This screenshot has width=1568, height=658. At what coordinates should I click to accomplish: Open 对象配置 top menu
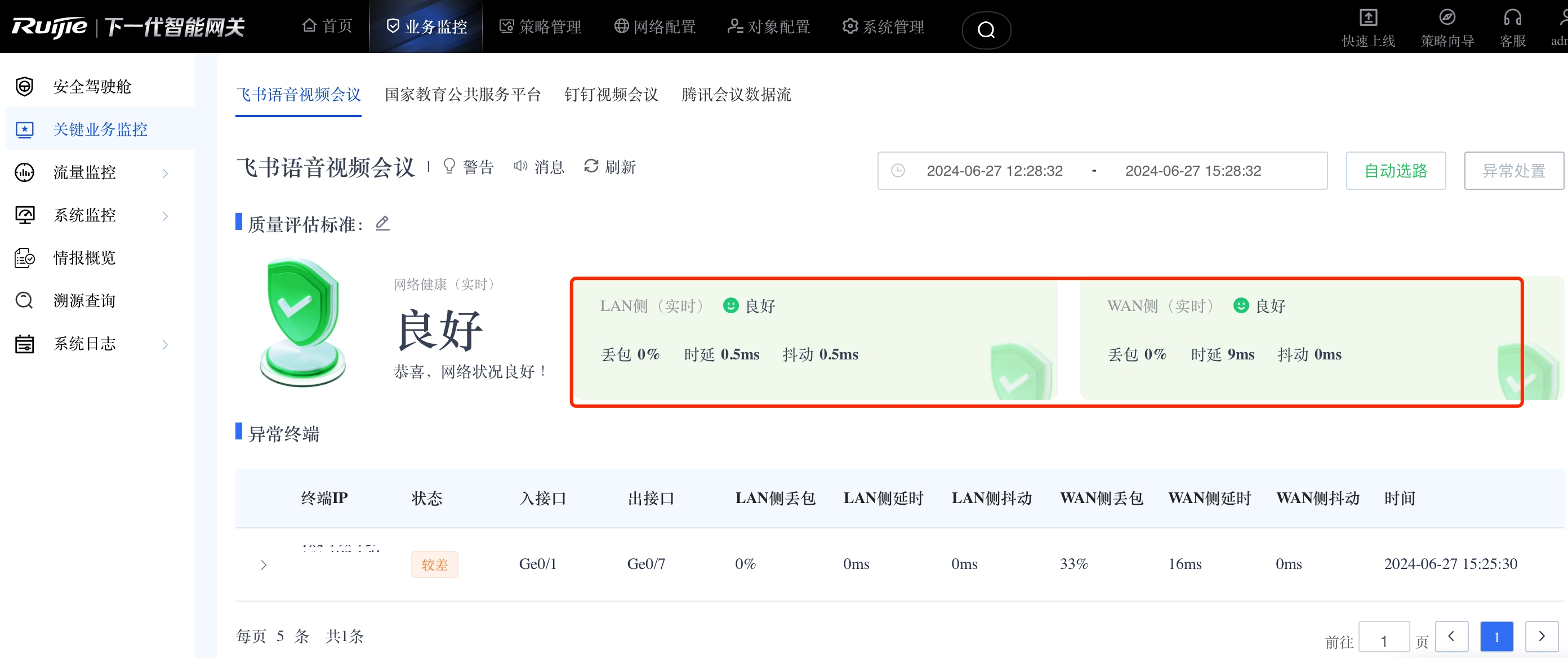point(769,26)
